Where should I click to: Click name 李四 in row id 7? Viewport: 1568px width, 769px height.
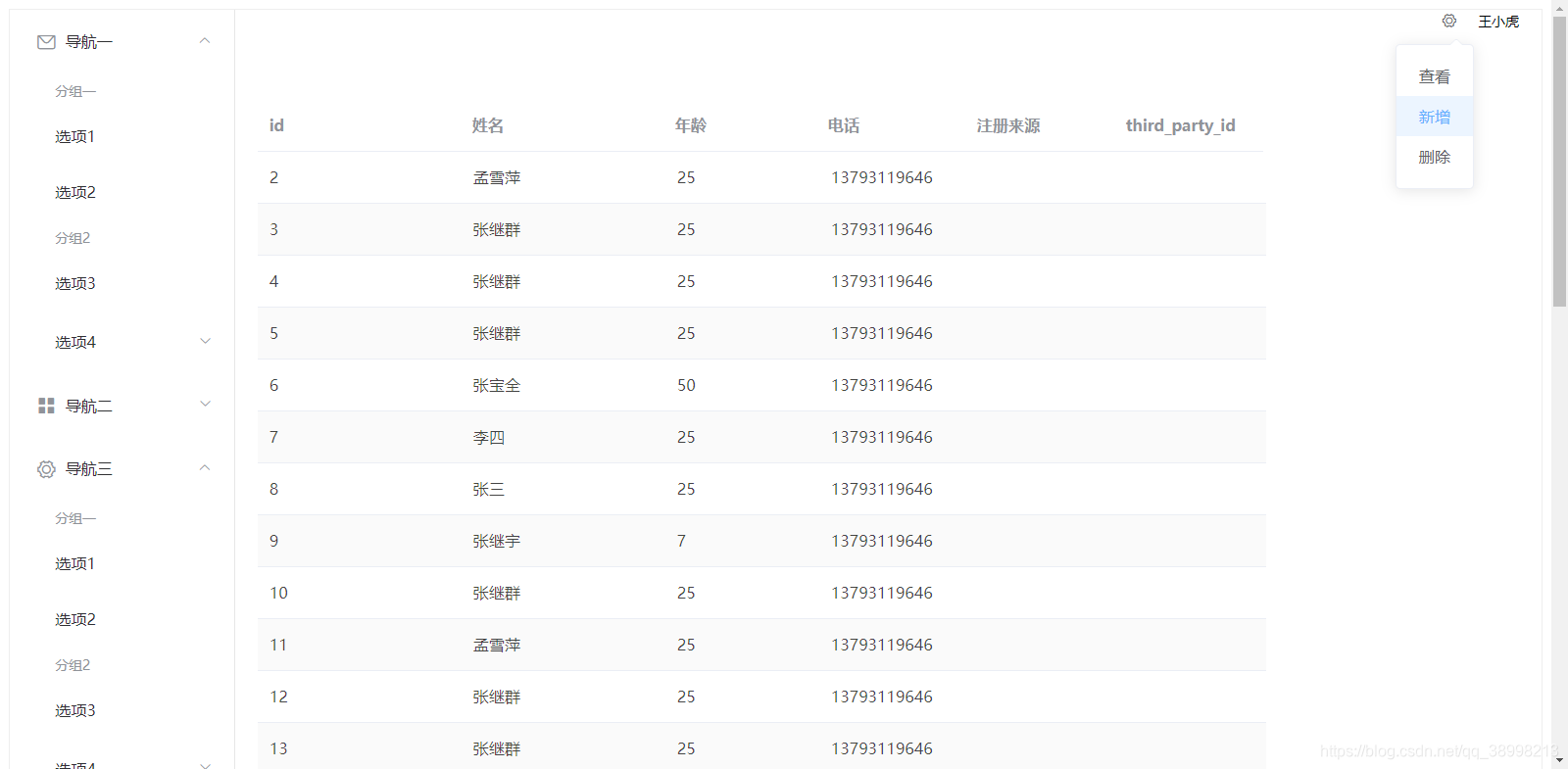click(489, 437)
